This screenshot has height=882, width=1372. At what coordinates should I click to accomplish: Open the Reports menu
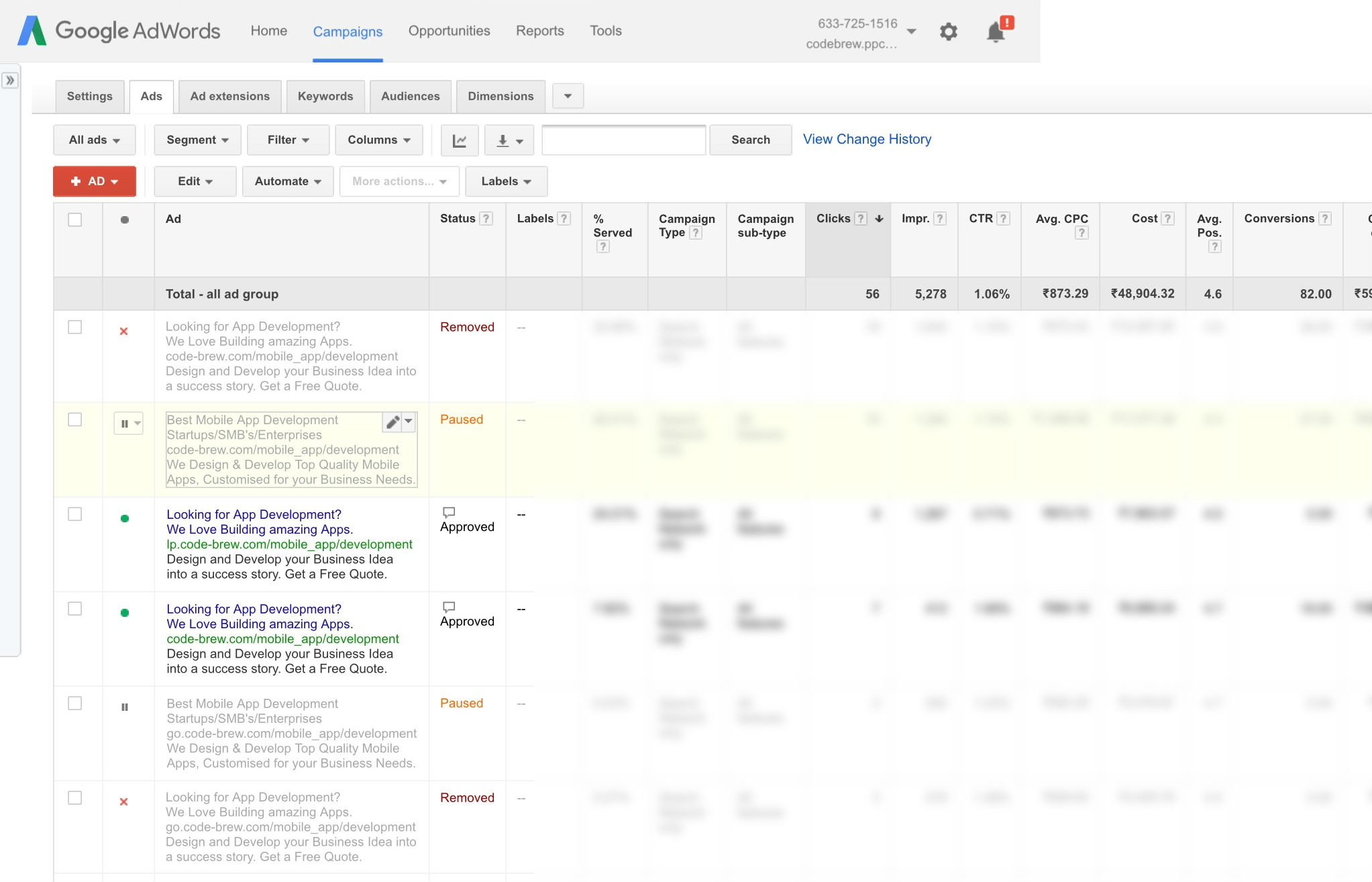click(x=540, y=31)
